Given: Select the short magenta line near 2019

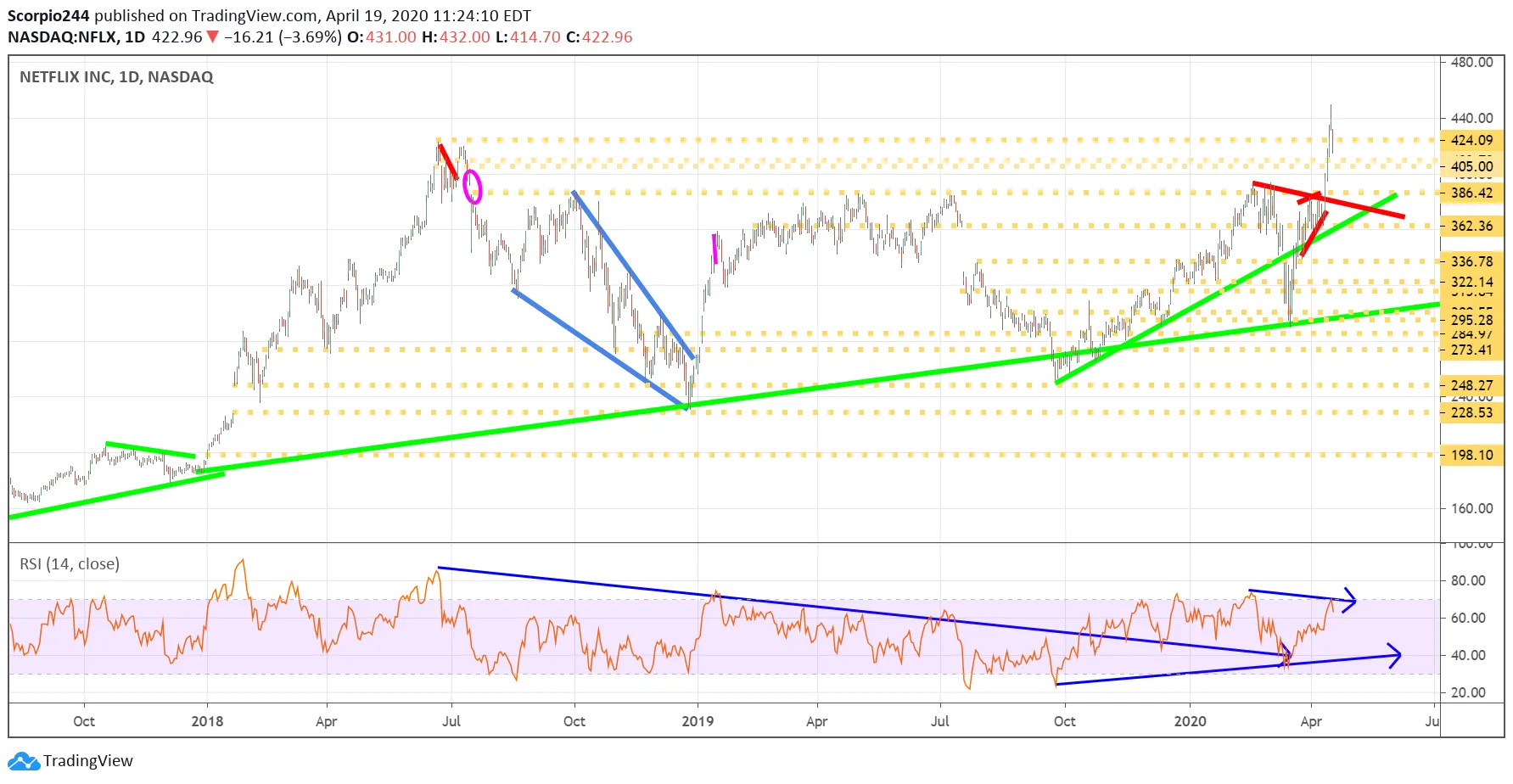Looking at the screenshot, I should 715,249.
